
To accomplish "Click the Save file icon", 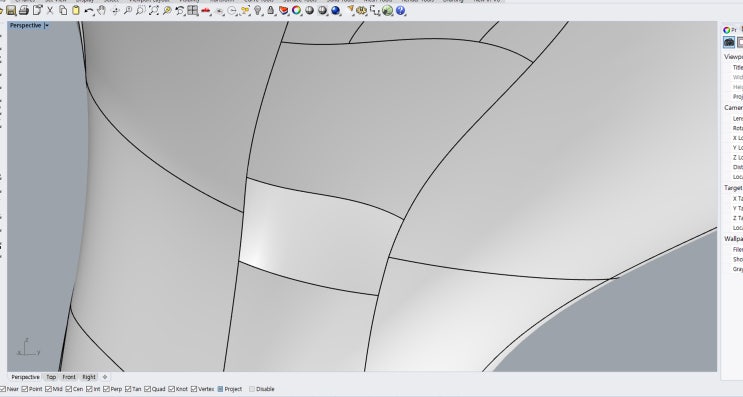I will (11, 10).
